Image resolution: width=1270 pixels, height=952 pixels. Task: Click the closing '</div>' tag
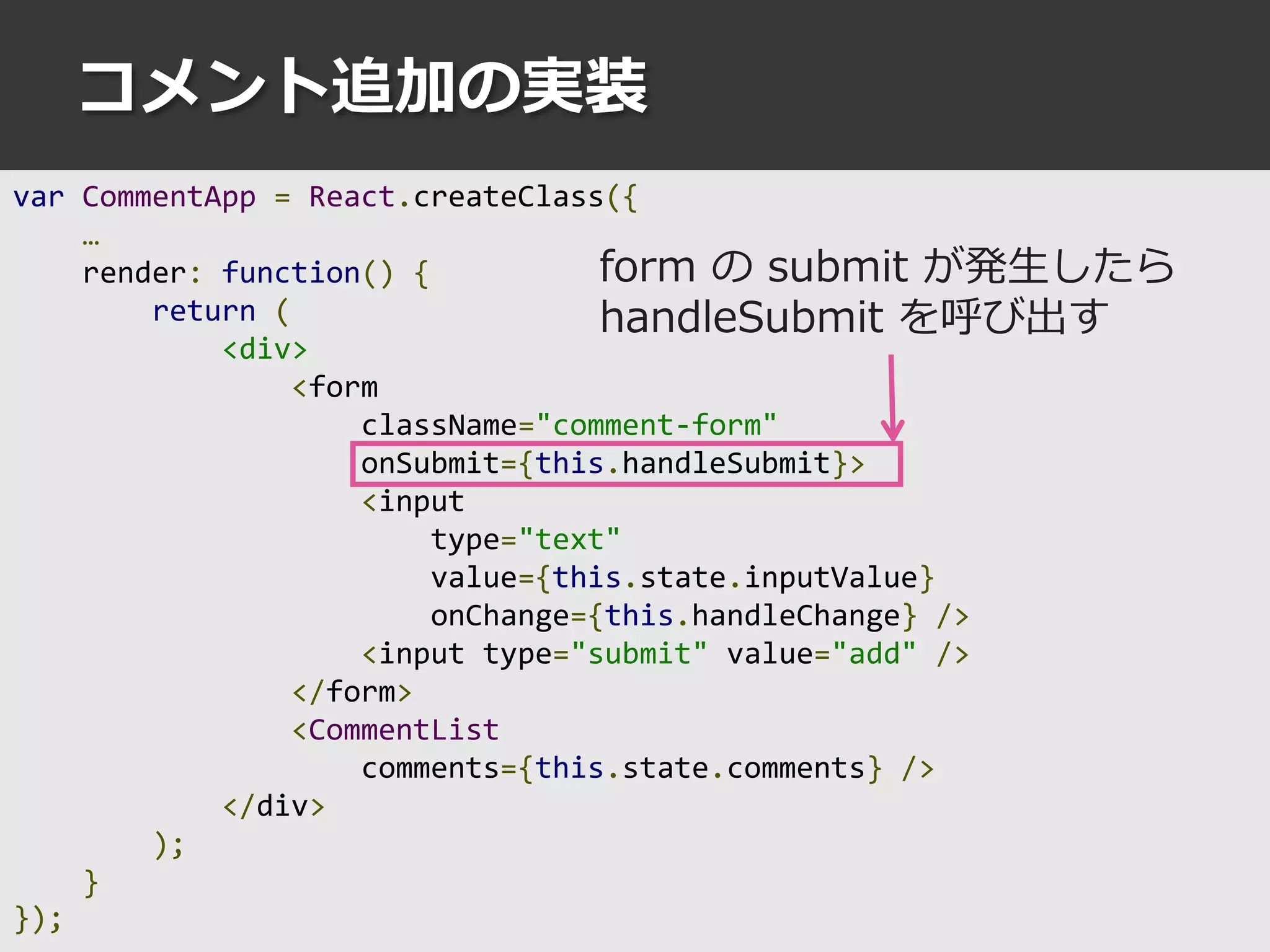tap(273, 806)
